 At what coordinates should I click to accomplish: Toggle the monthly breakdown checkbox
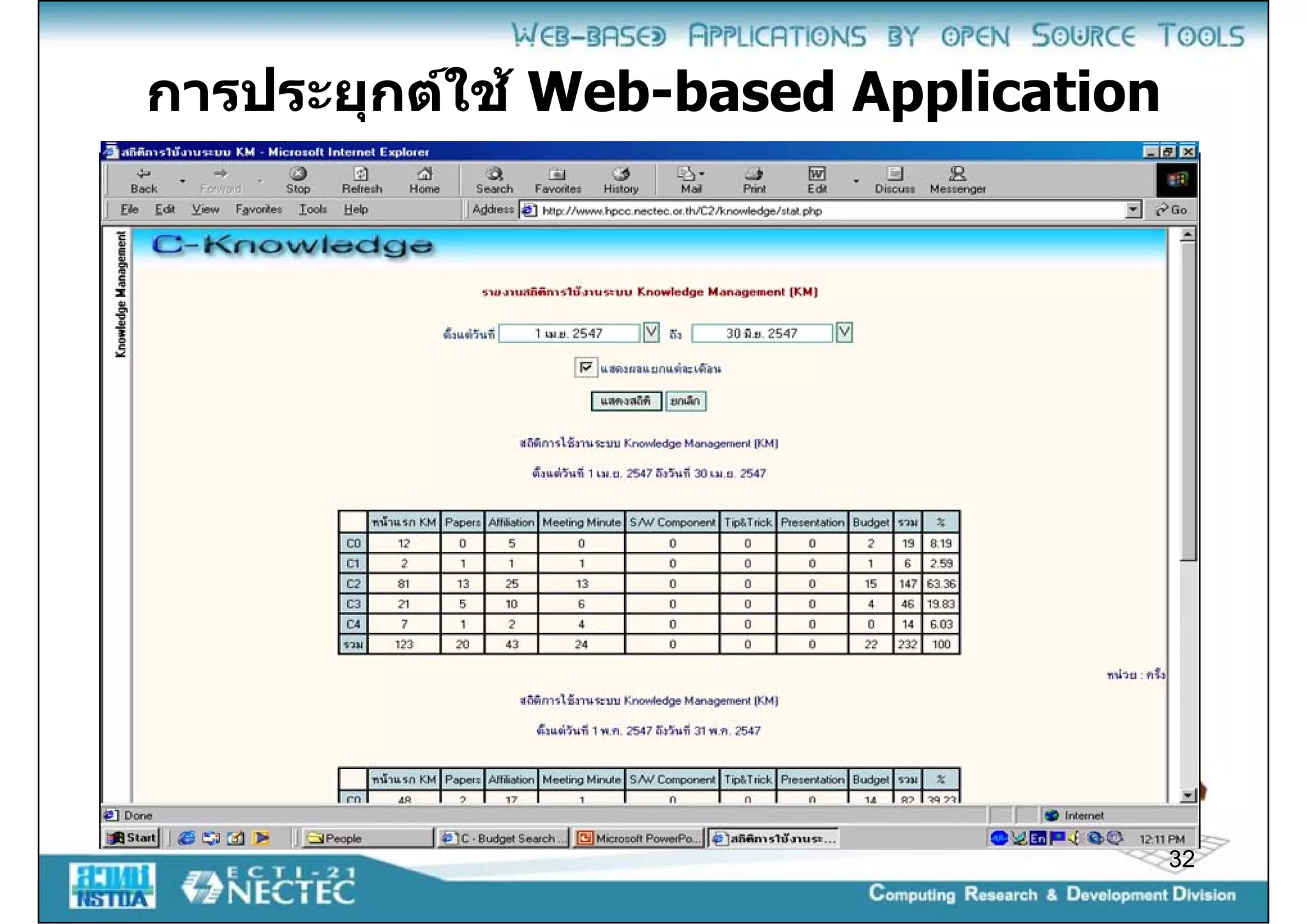pos(585,368)
